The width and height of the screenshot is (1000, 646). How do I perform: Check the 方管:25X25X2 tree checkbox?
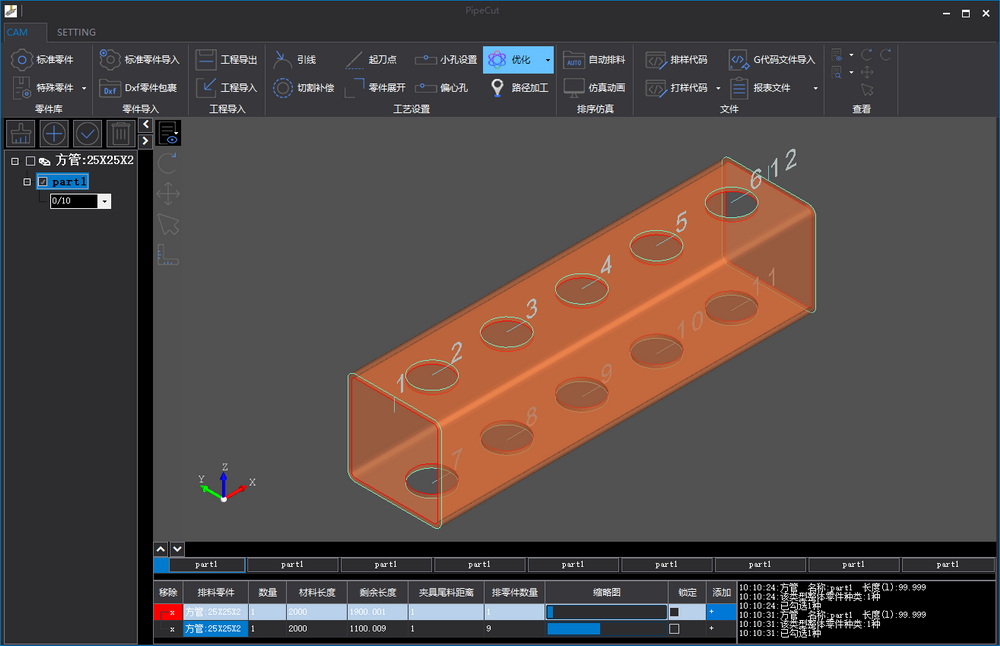(30, 161)
